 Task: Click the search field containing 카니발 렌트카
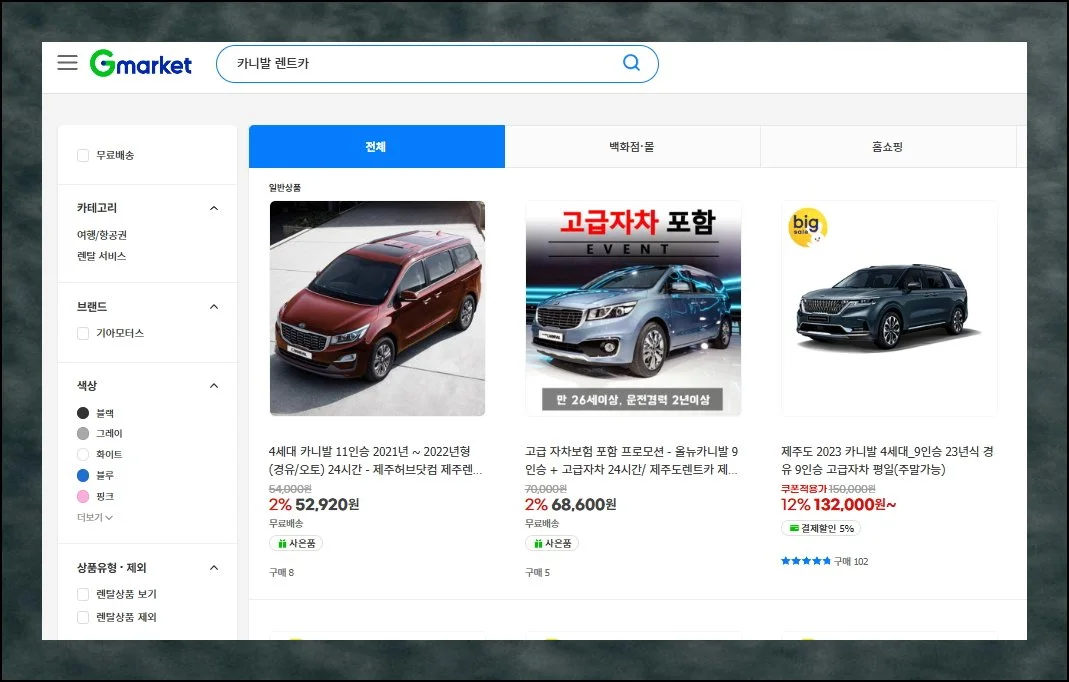420,64
